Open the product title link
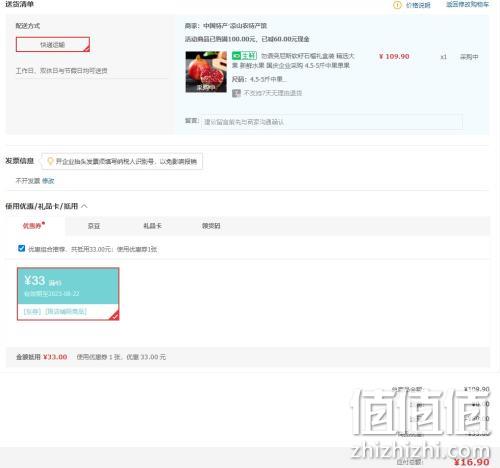500x468 pixels. click(x=293, y=60)
